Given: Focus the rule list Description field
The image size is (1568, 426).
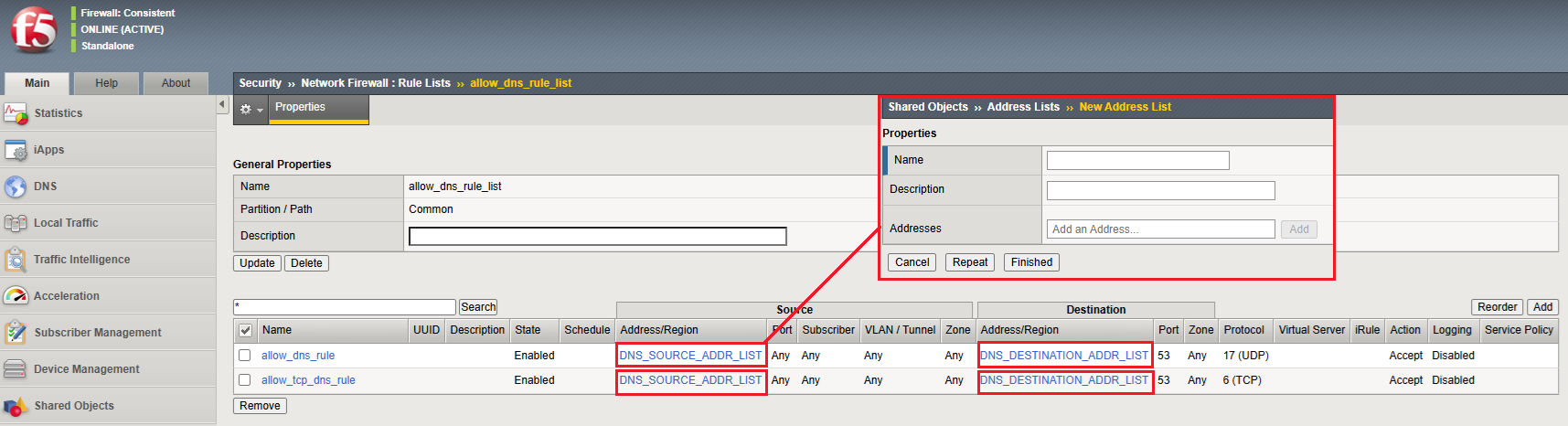Looking at the screenshot, I should [598, 237].
